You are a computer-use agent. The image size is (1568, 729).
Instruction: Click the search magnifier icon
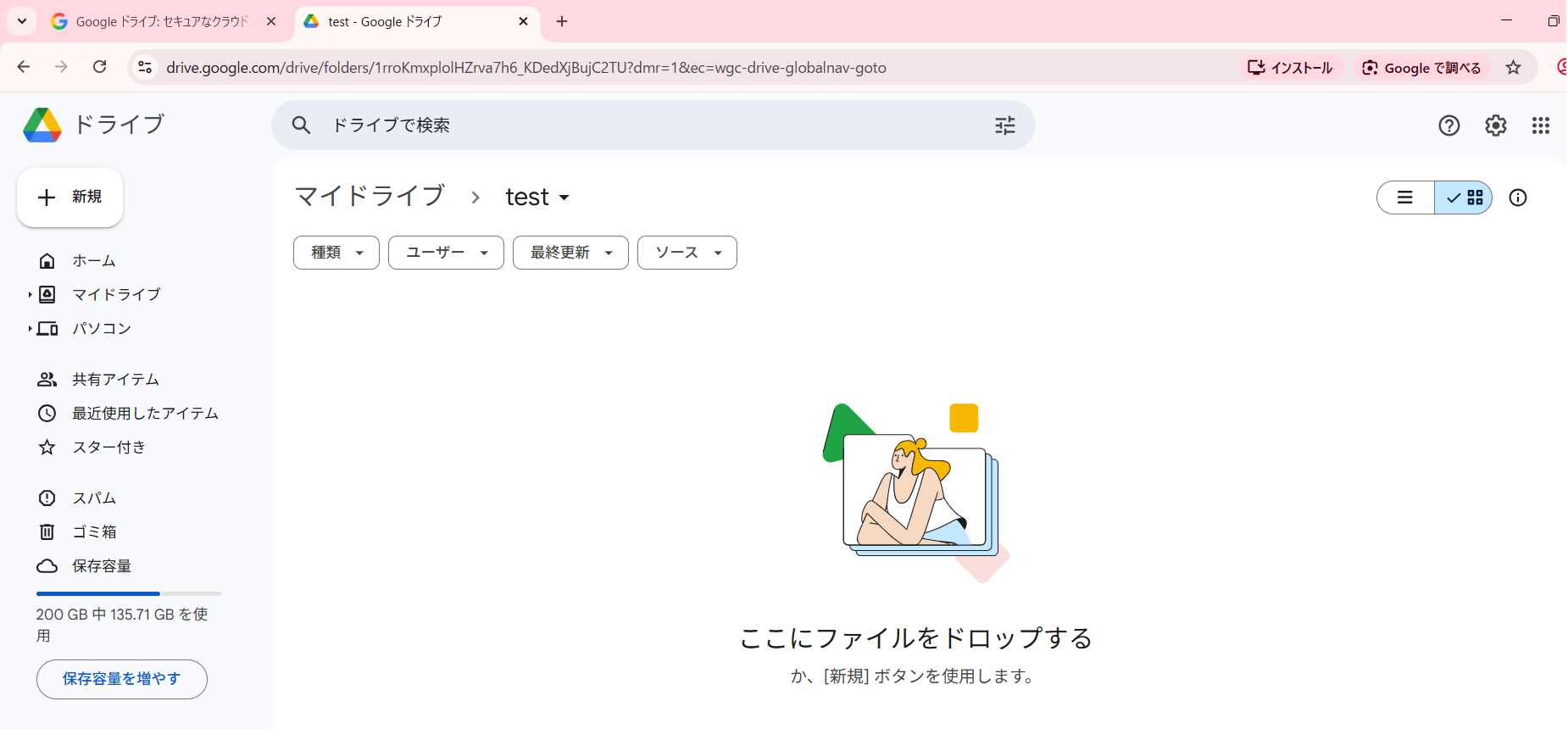click(x=301, y=125)
